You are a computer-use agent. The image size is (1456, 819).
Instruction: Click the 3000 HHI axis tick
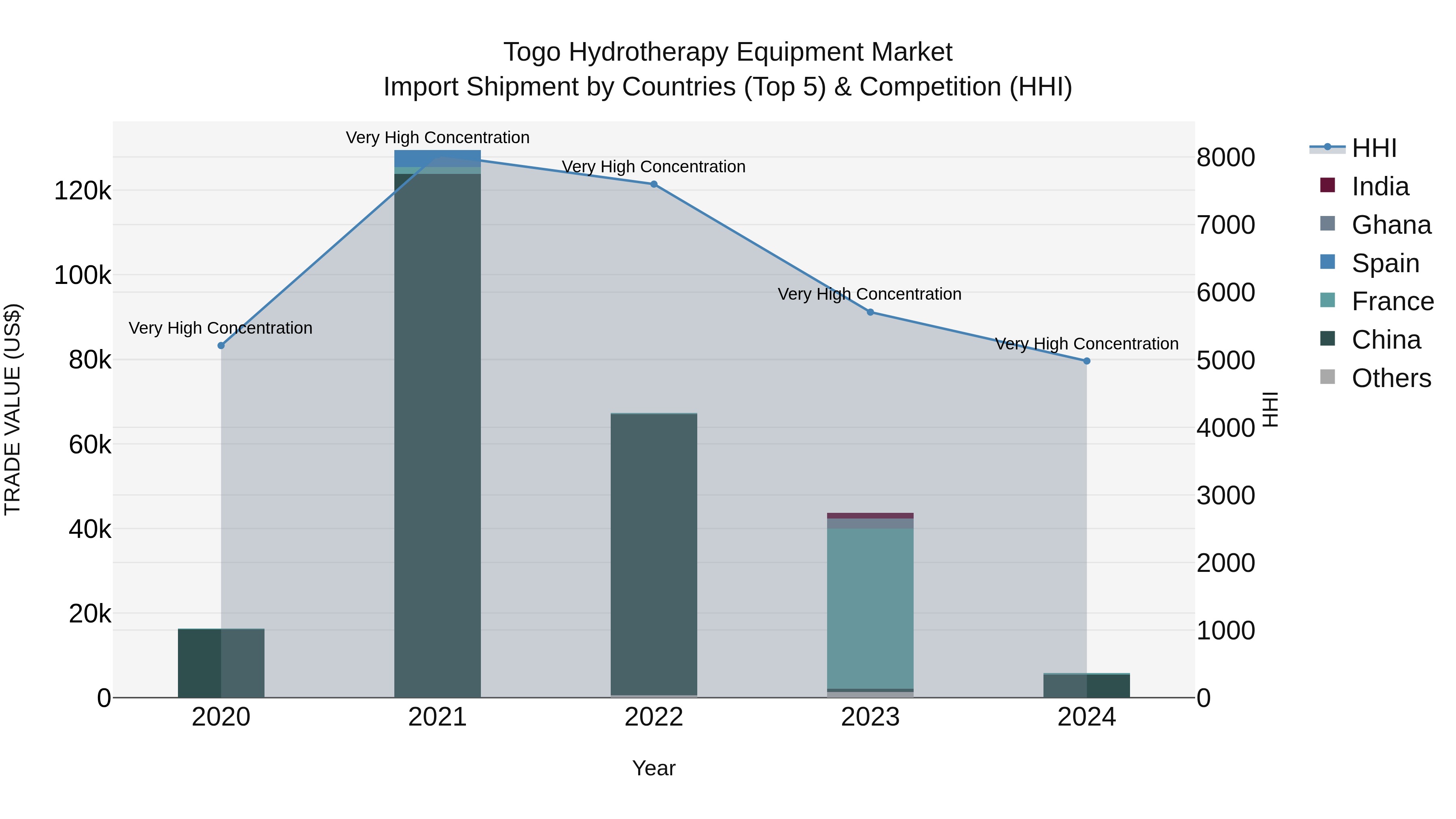tap(1226, 496)
